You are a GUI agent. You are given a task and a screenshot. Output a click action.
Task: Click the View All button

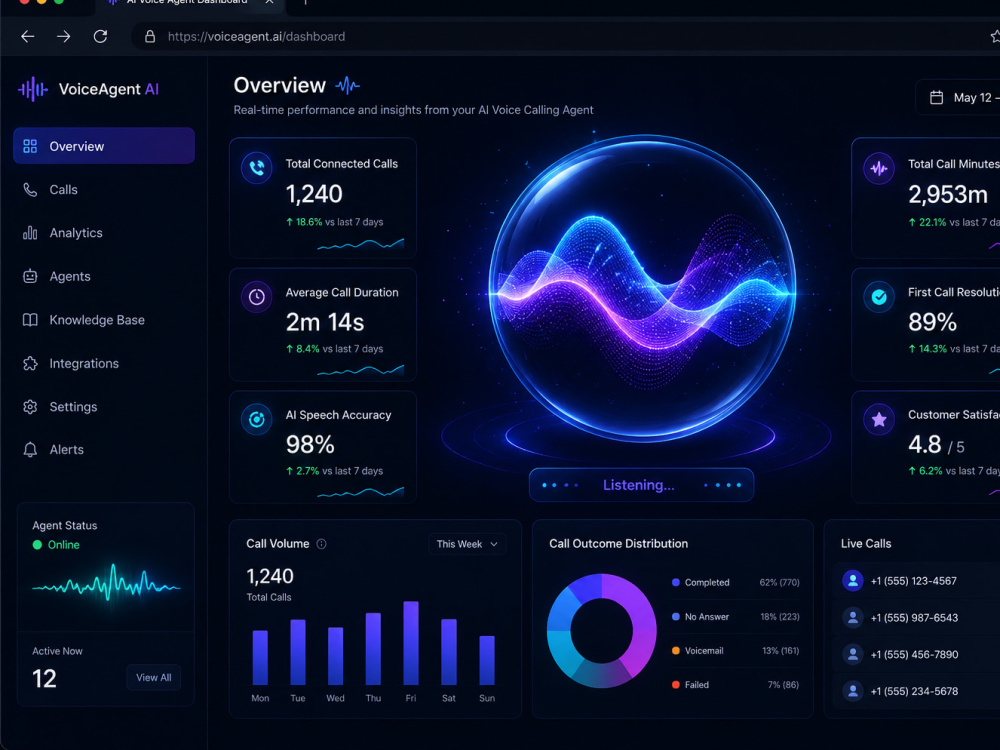click(x=154, y=677)
